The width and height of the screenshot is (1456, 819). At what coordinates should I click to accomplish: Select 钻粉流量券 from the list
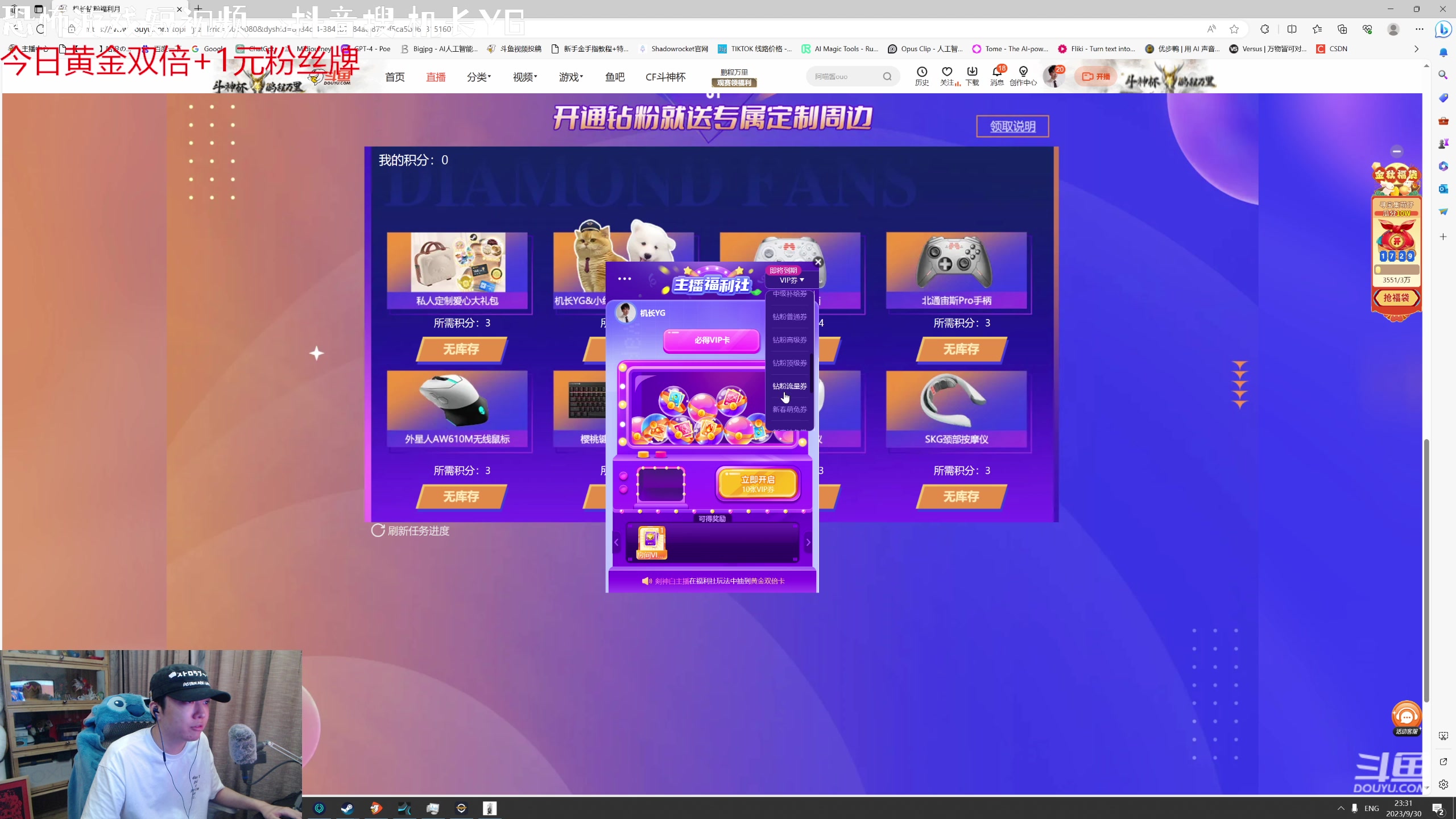point(789,386)
